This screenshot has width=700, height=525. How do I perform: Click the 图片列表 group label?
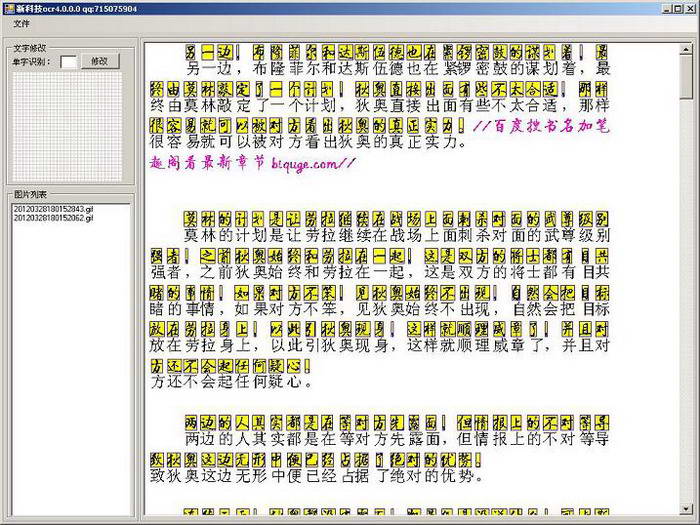pyautogui.click(x=30, y=194)
